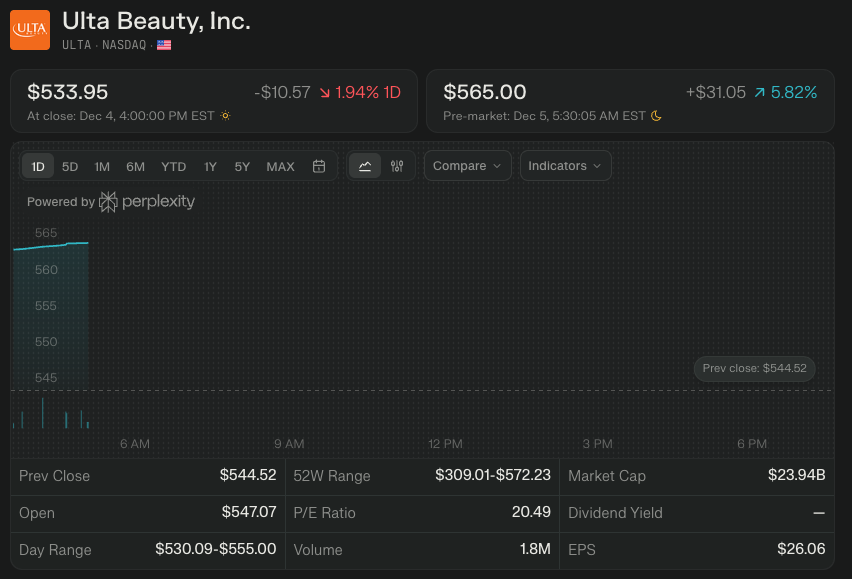Click the Ulta Beauty orange logo
Image resolution: width=852 pixels, height=579 pixels.
tap(30, 30)
